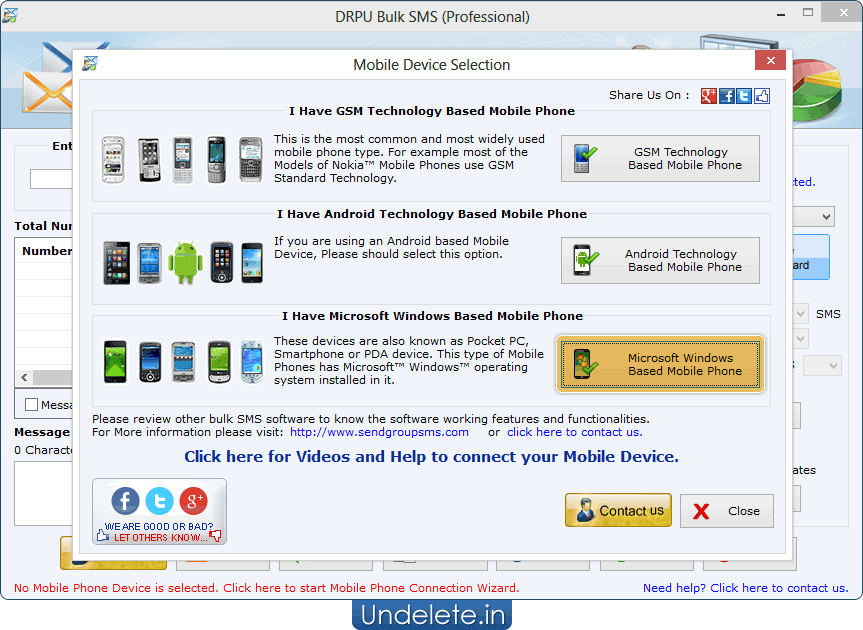Select Android Technology Based Mobile Phone button
Image resolution: width=863 pixels, height=630 pixels.
[660, 261]
